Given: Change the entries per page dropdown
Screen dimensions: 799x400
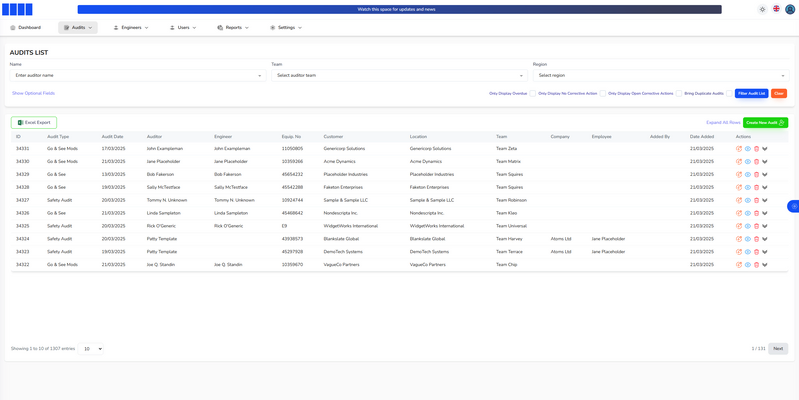Looking at the screenshot, I should [x=91, y=349].
